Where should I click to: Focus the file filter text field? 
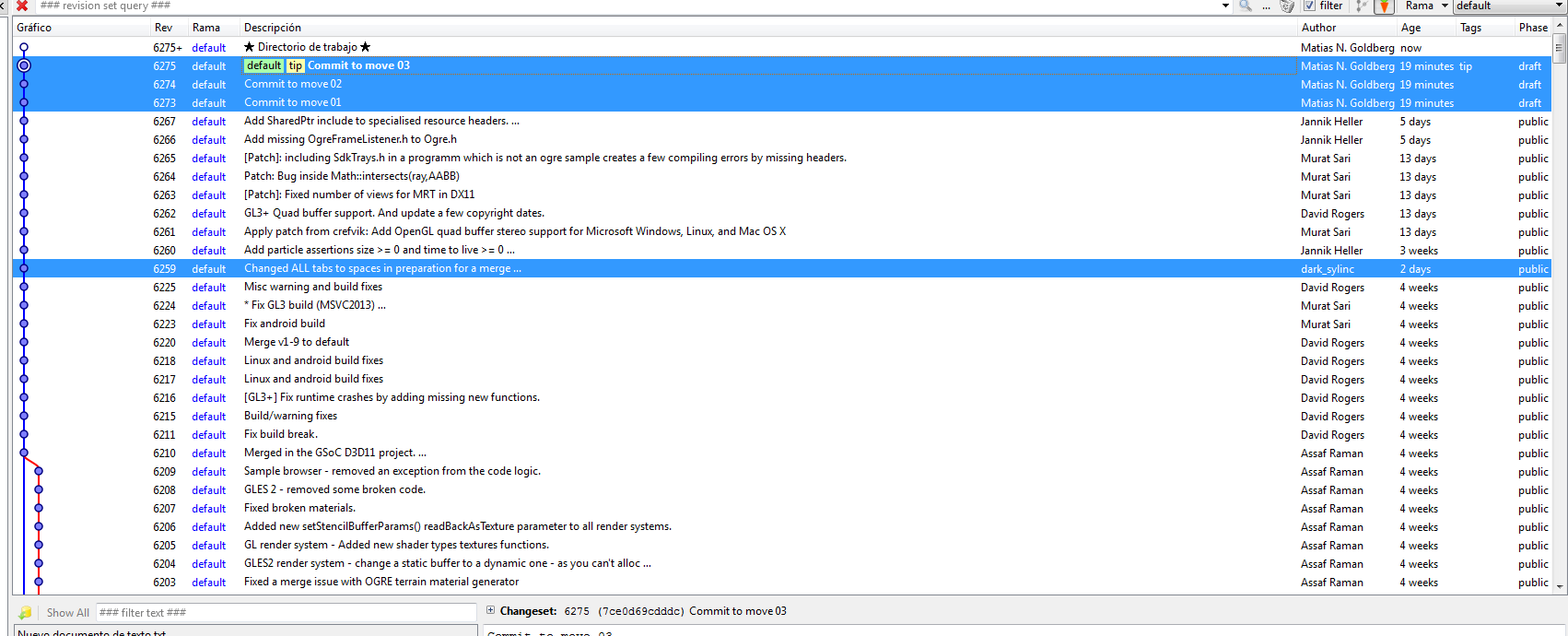click(x=286, y=613)
